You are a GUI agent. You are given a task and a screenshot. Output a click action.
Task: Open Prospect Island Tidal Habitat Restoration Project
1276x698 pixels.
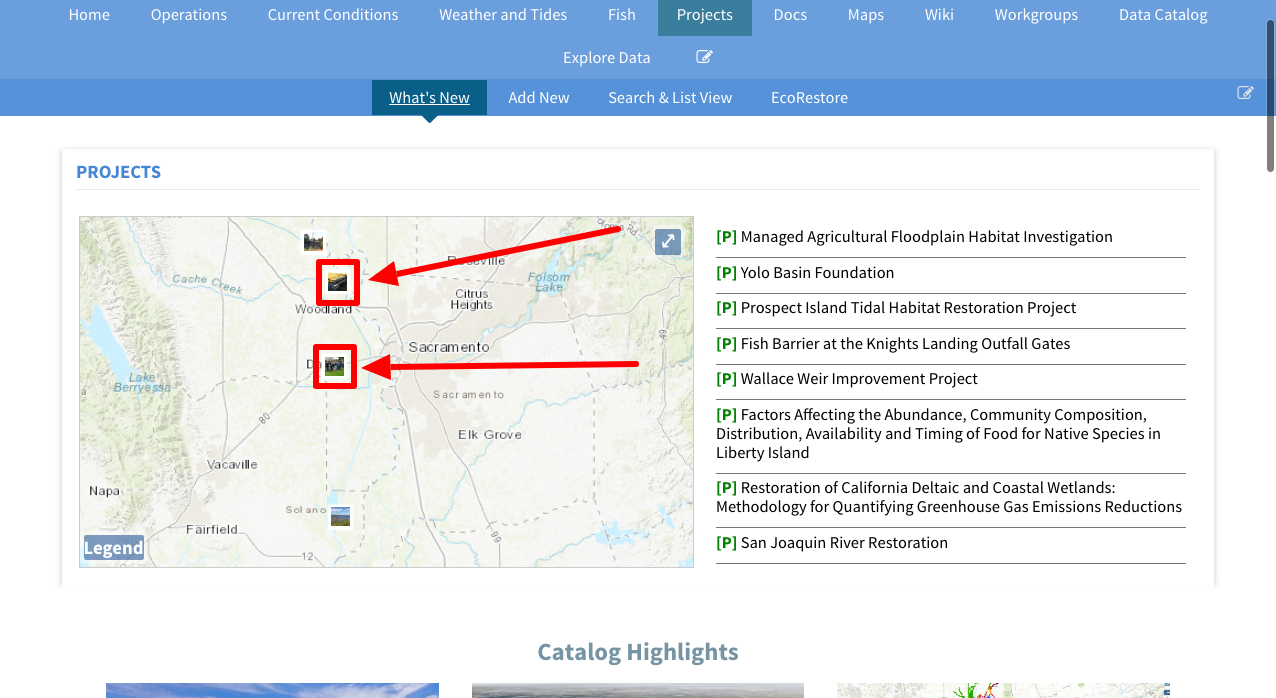(907, 308)
